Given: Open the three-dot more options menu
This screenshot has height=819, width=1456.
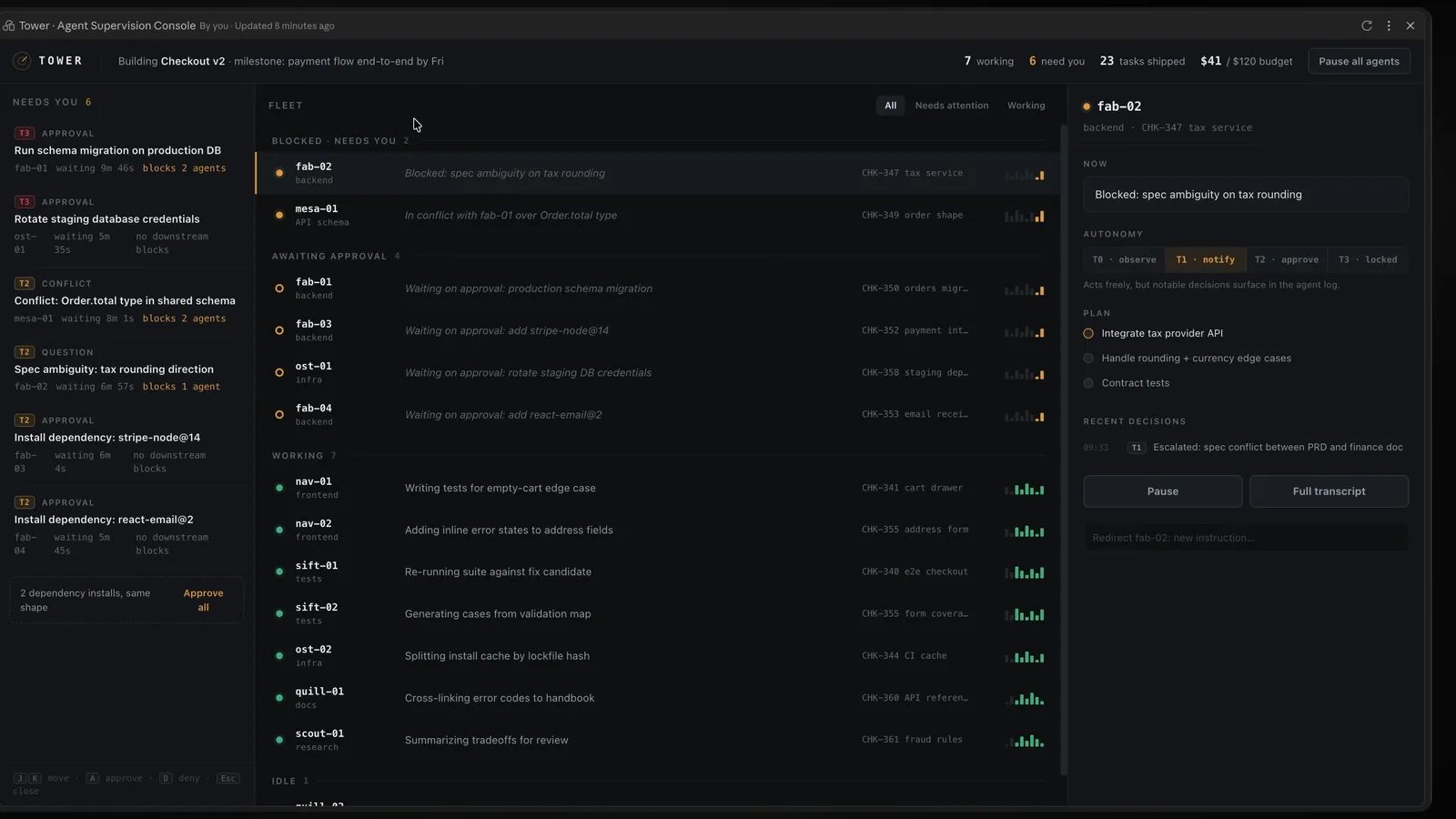Looking at the screenshot, I should coord(1389,25).
